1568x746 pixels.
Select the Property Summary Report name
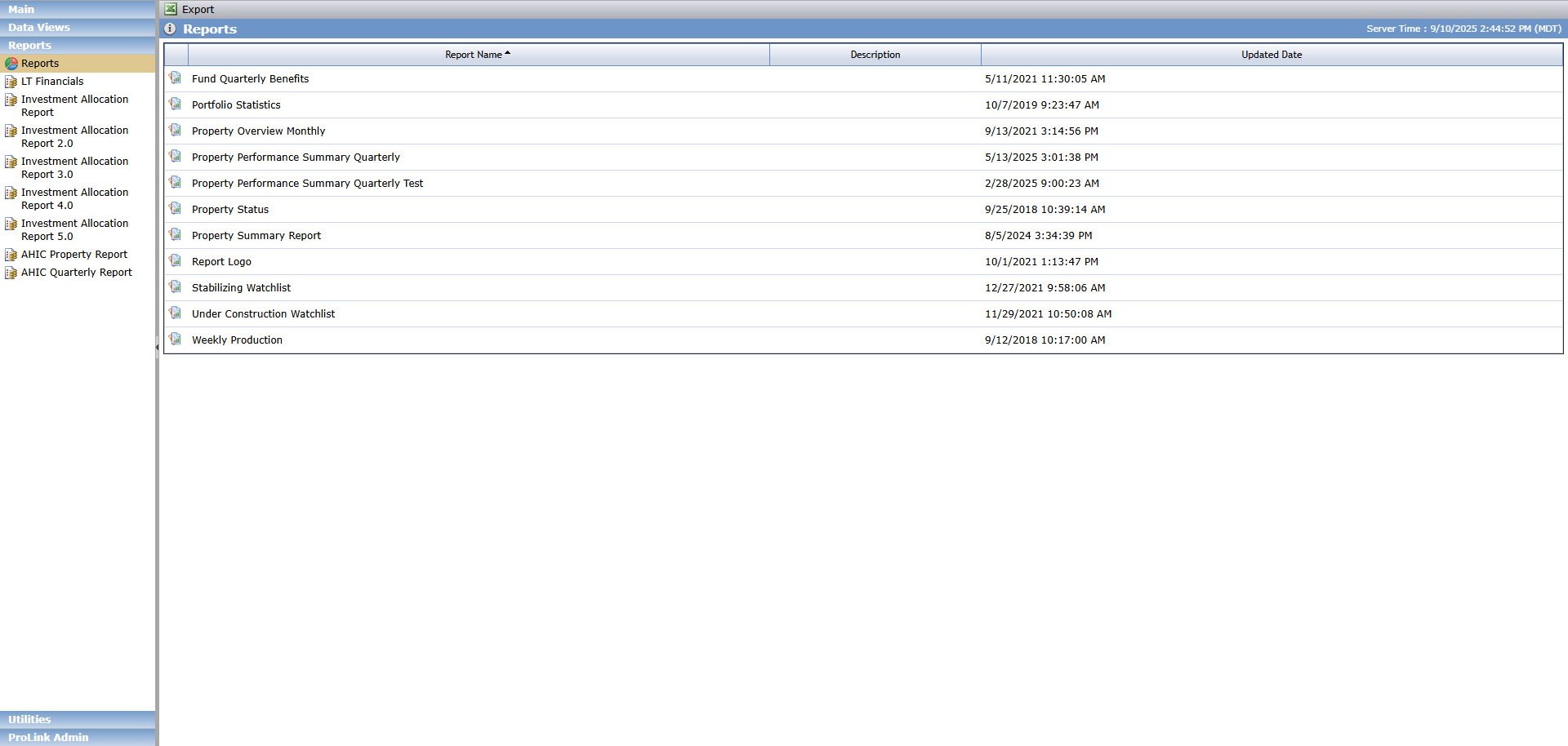(x=256, y=236)
